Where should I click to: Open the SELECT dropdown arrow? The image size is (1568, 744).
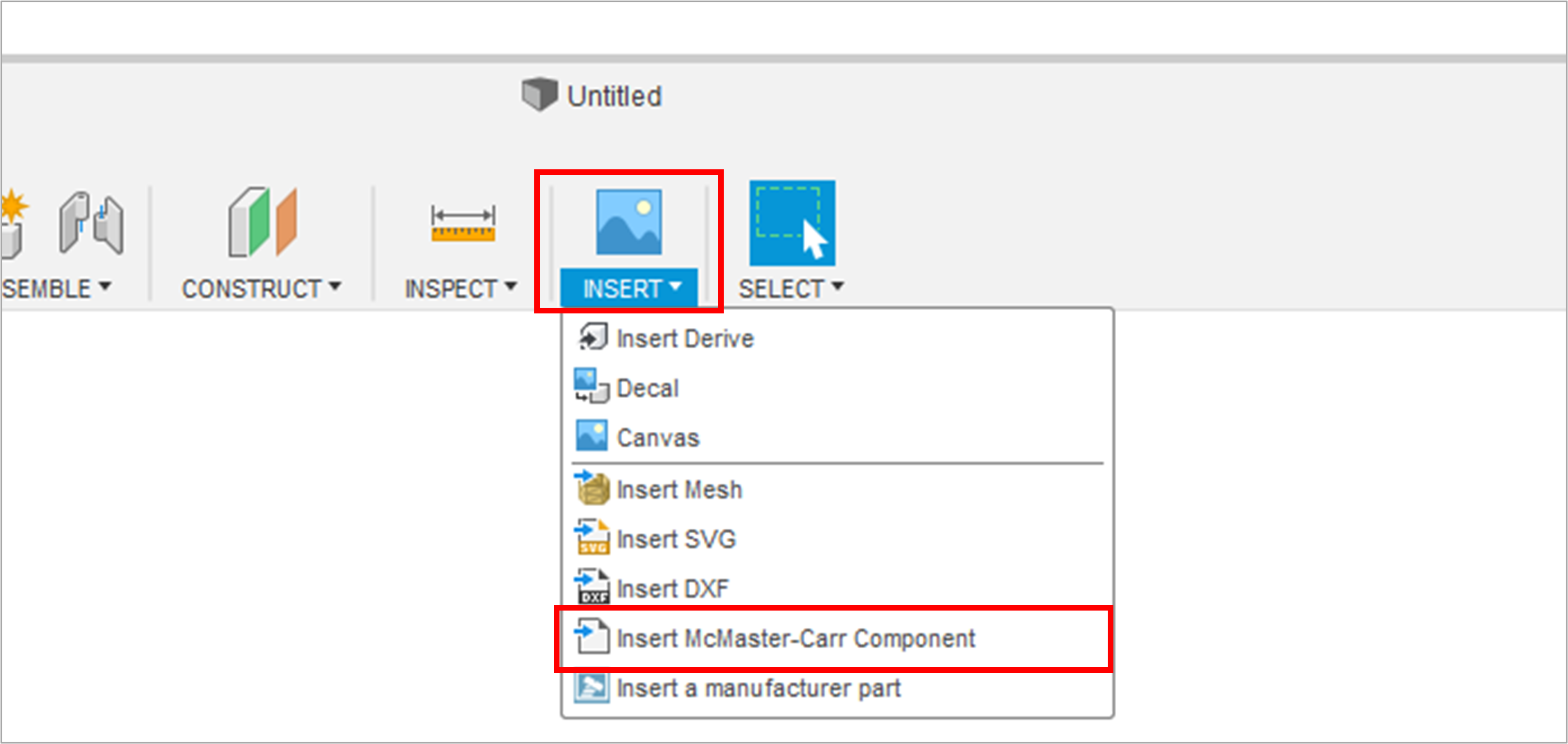pyautogui.click(x=838, y=285)
